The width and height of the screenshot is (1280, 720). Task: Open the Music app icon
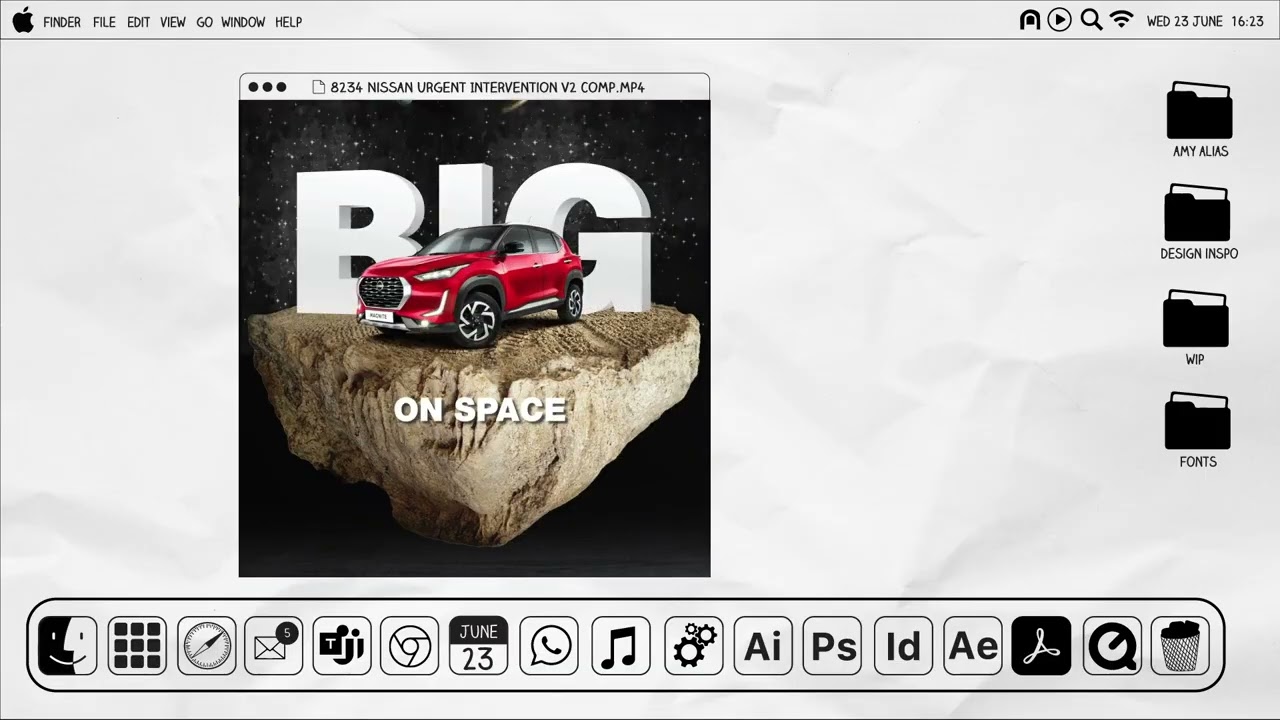tap(621, 645)
